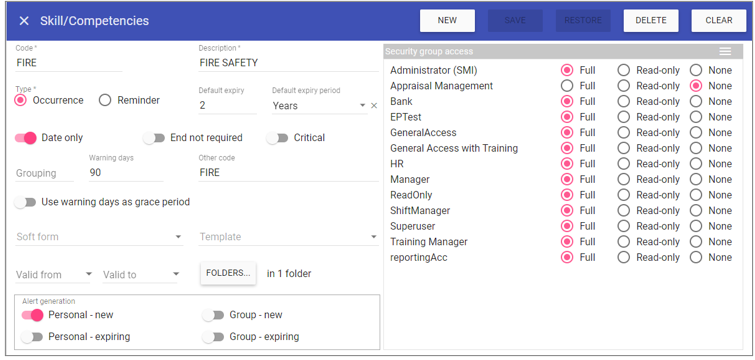Clear the Default expiry period with the small x icon
The width and height of the screenshot is (755, 360).
click(x=374, y=105)
